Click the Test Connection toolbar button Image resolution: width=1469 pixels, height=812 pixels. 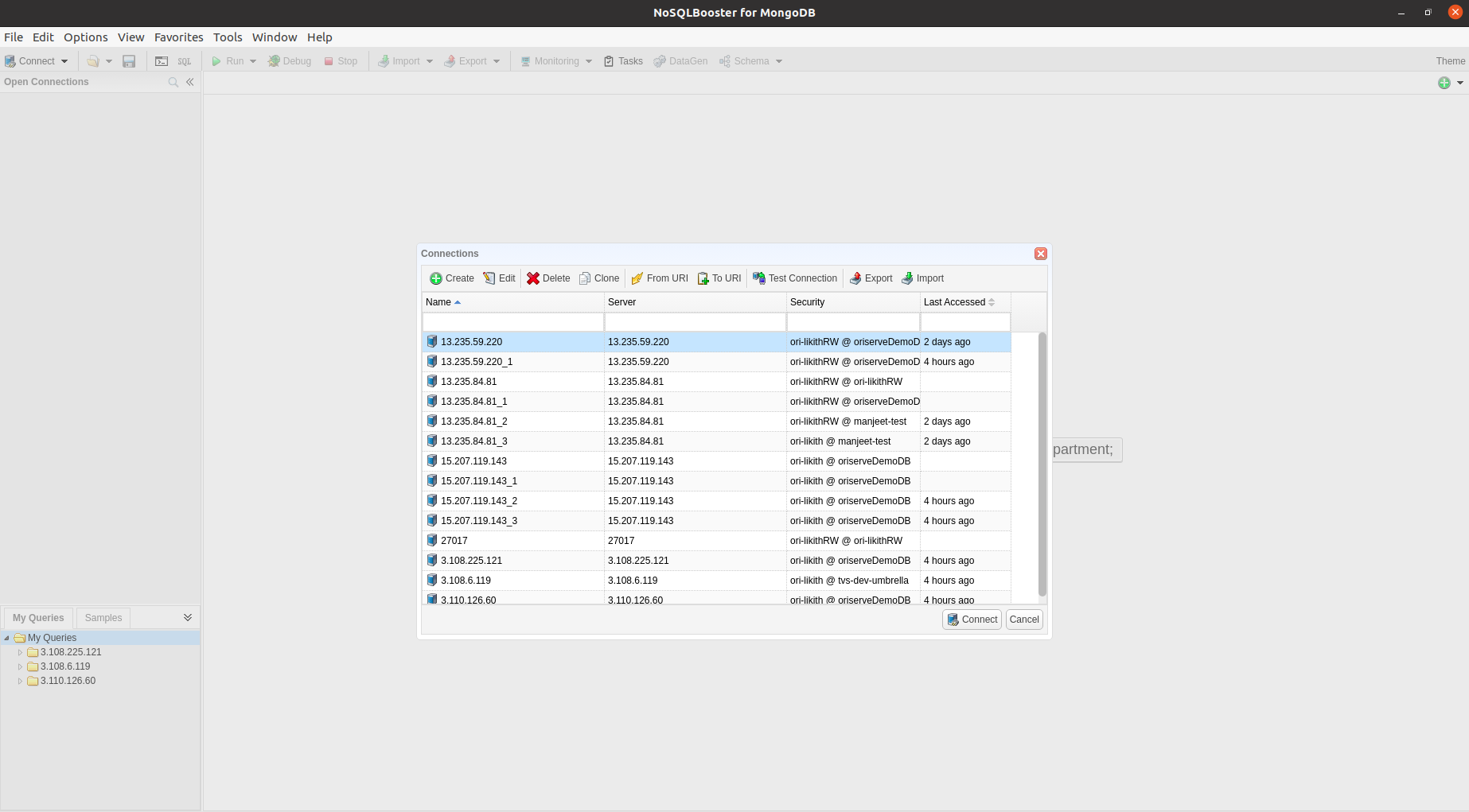pos(795,278)
